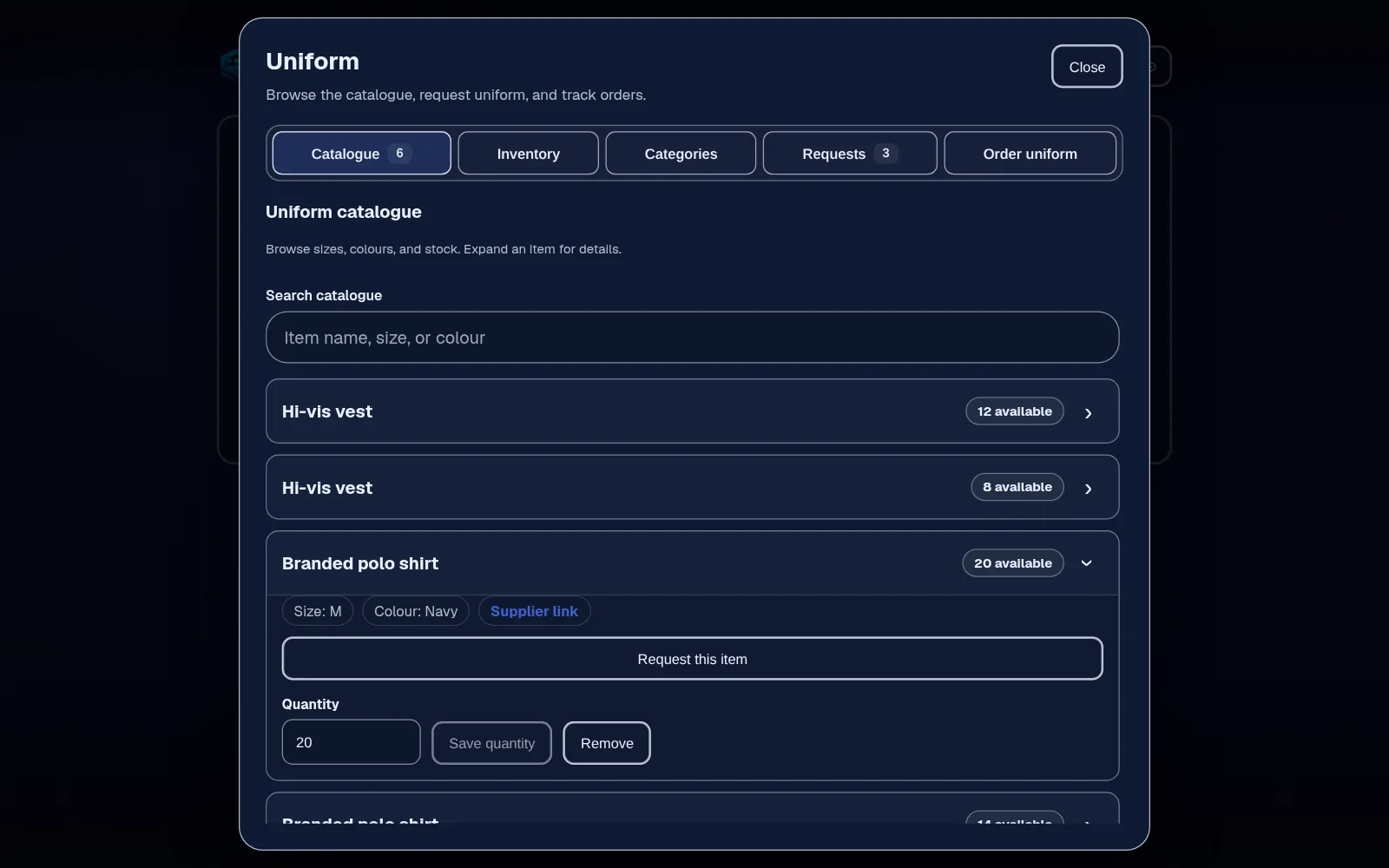1389x868 pixels.
Task: Select the Catalogue tab
Action: pyautogui.click(x=361, y=154)
